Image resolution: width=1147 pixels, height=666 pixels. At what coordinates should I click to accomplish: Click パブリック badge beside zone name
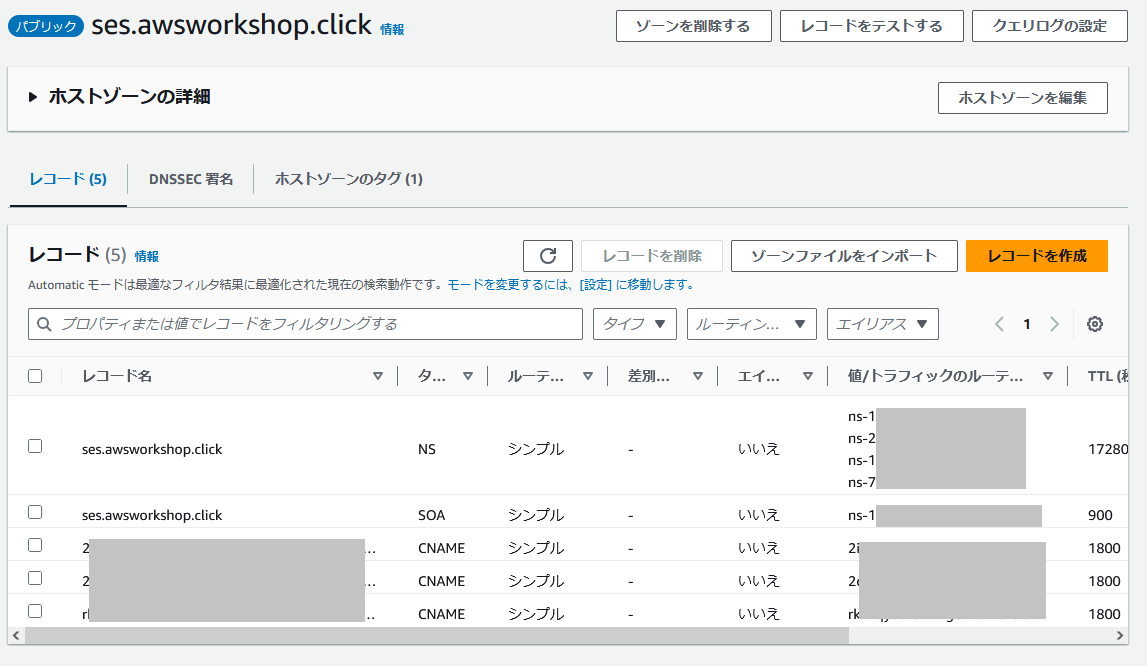pos(45,26)
